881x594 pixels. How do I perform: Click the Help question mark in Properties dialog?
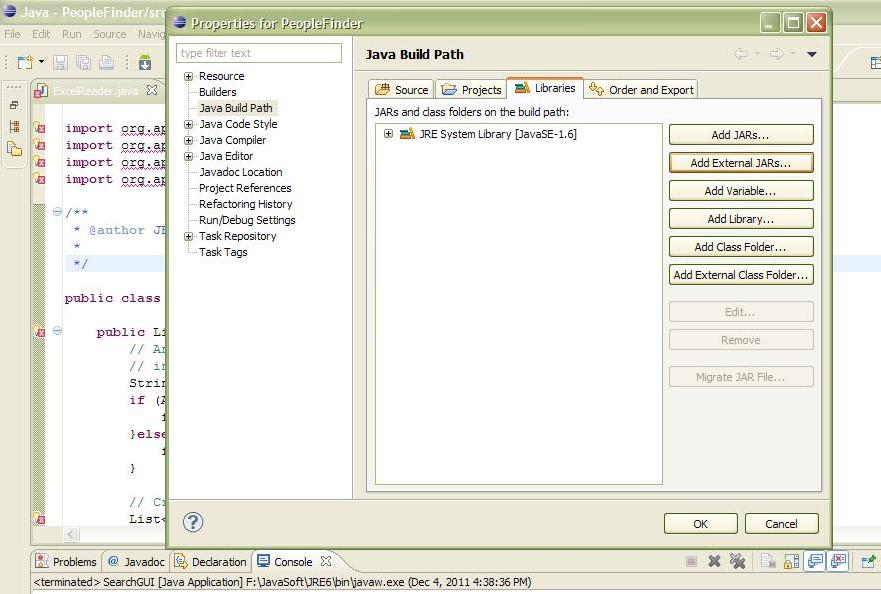pos(193,522)
